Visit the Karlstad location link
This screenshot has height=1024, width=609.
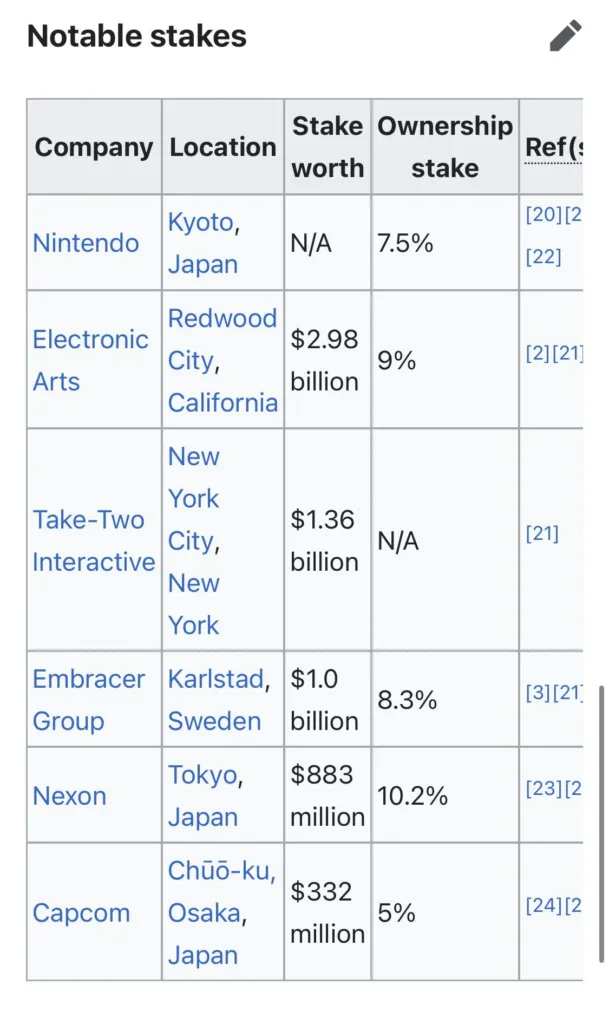tap(216, 679)
